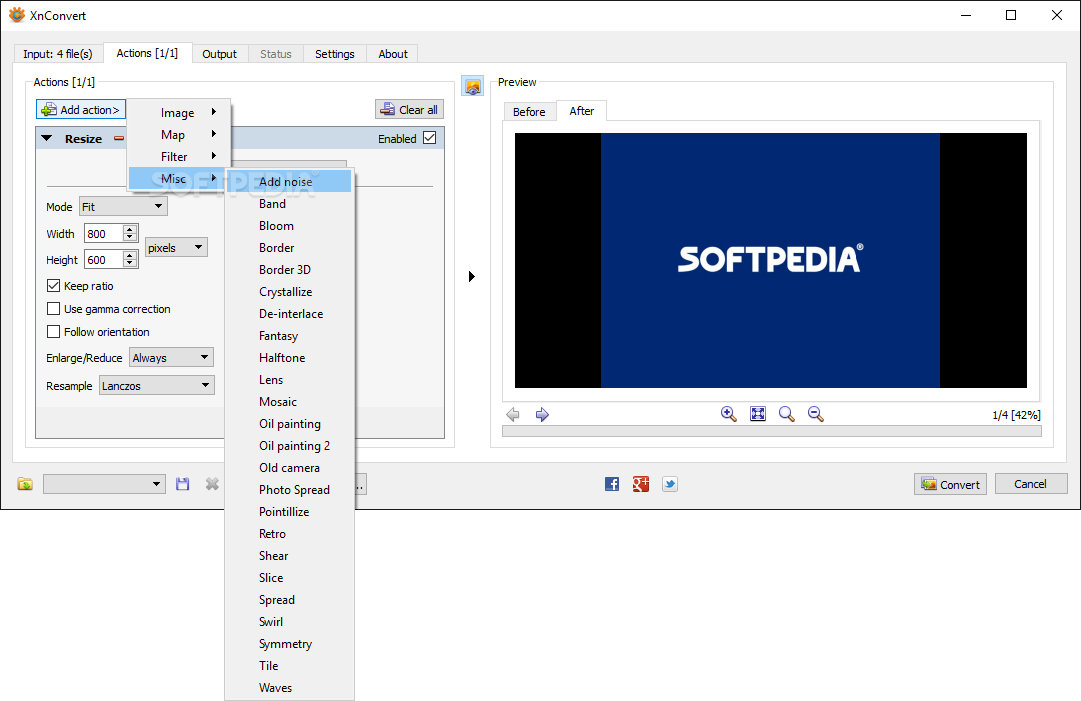1081x701 pixels.
Task: Expand the Filter submenu
Action: click(x=179, y=156)
